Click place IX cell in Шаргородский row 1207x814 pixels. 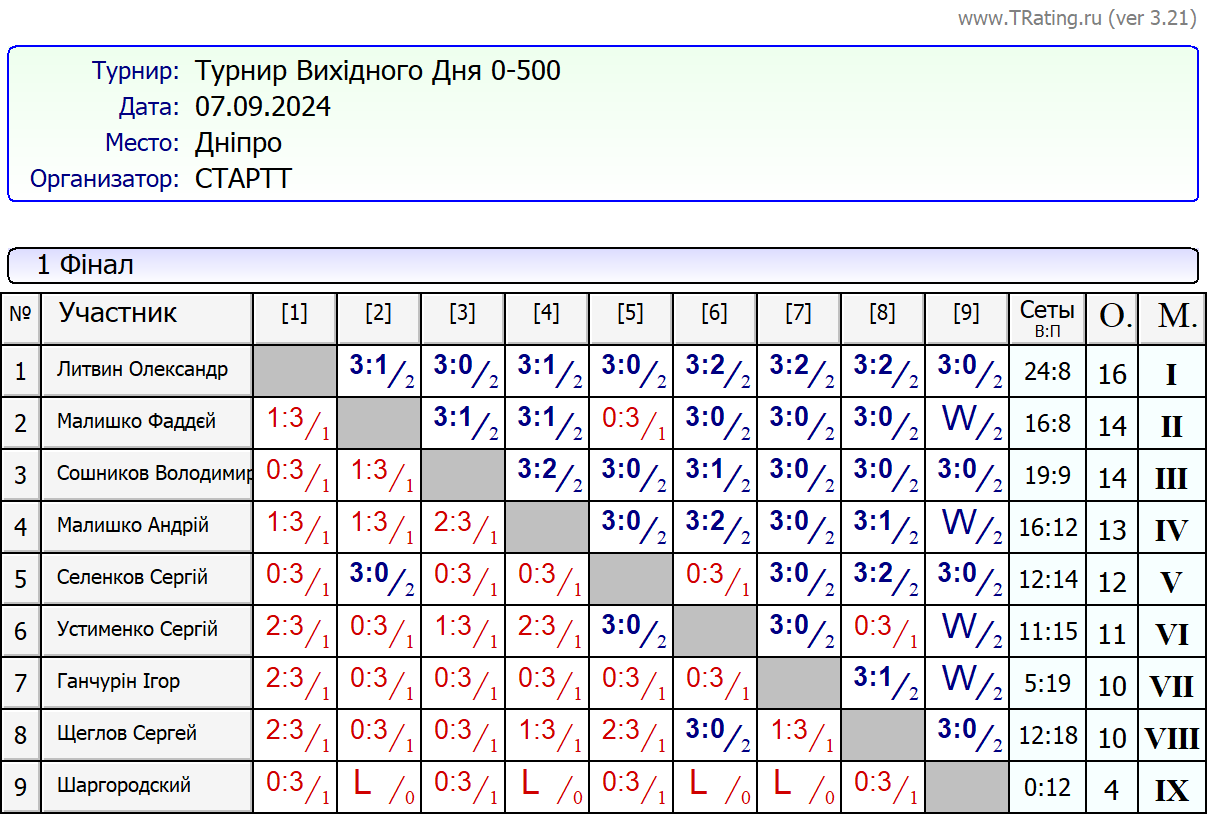pos(1172,790)
